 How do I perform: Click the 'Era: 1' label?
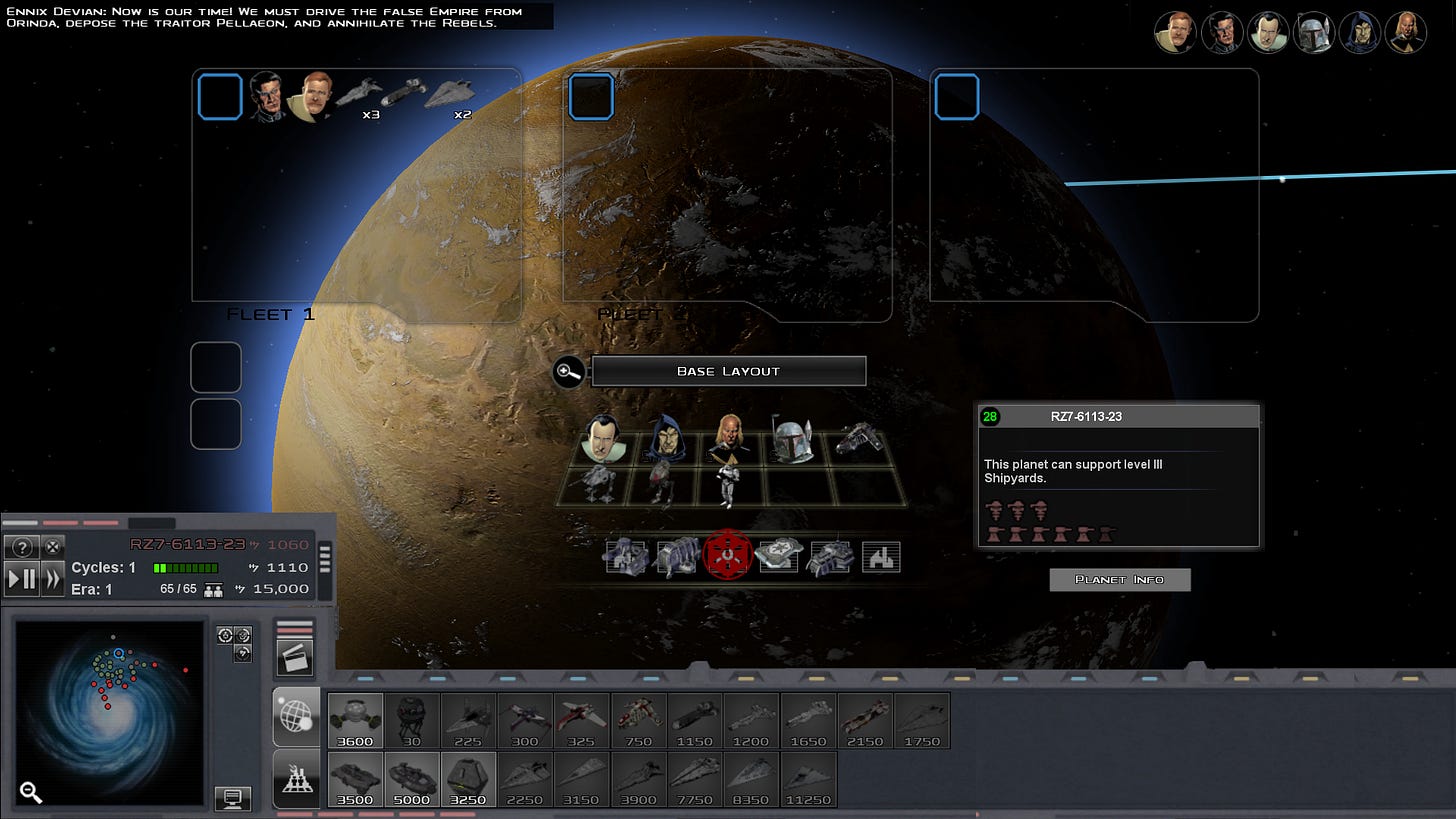coord(92,589)
